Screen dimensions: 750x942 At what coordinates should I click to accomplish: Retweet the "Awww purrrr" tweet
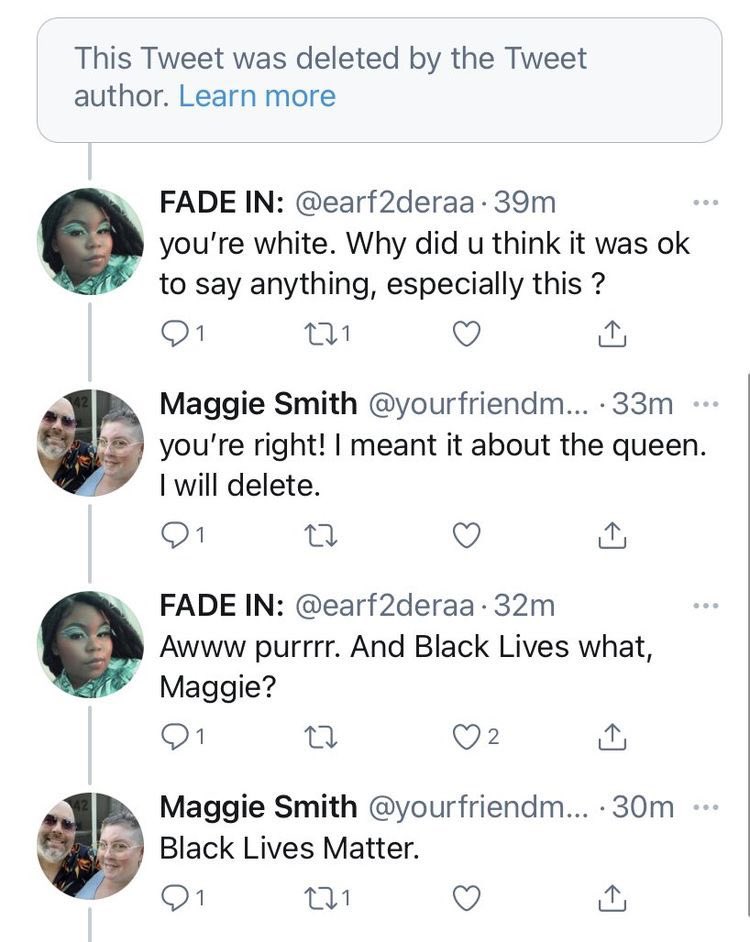tap(321, 738)
